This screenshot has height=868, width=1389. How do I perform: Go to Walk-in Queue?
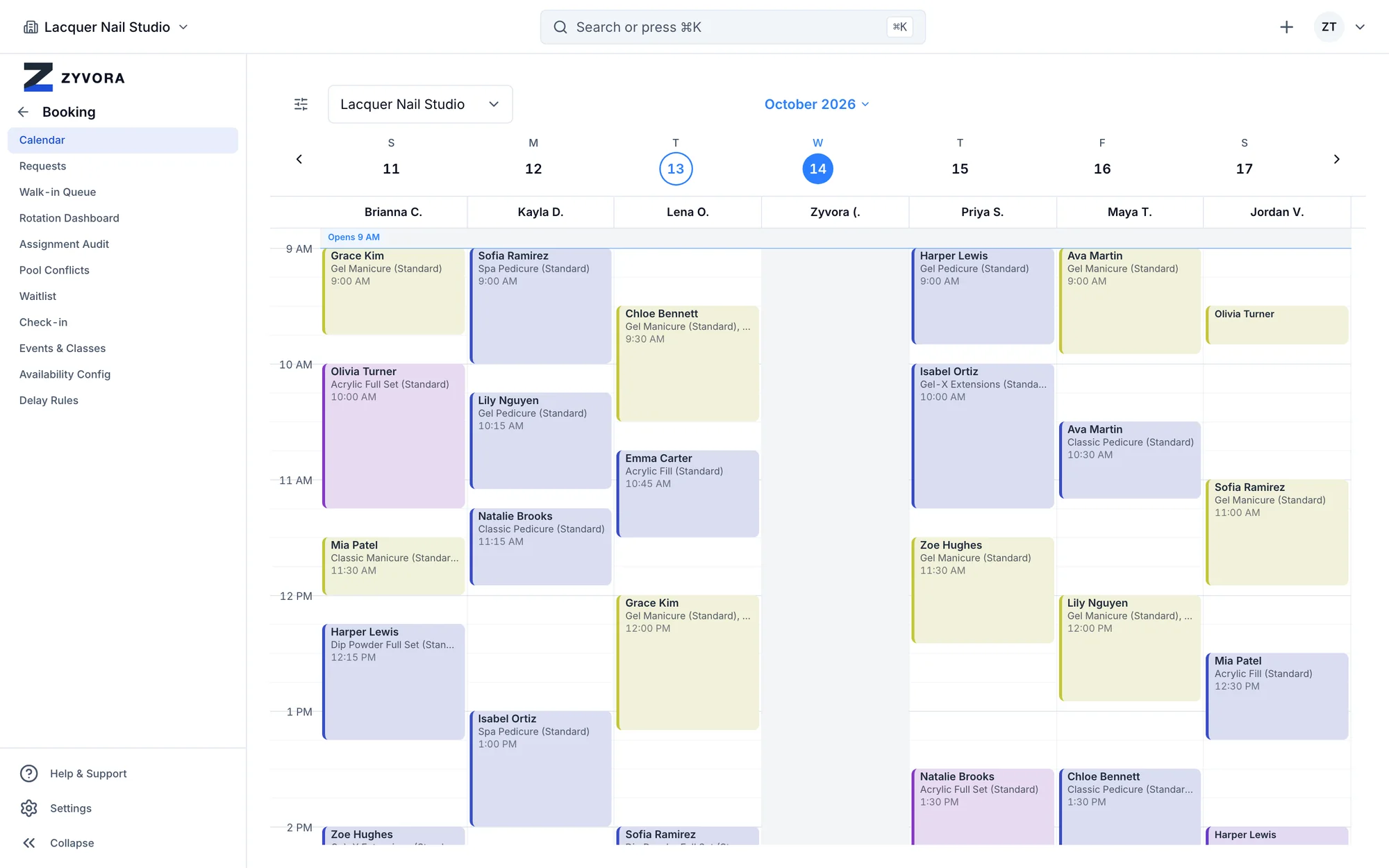pyautogui.click(x=123, y=192)
